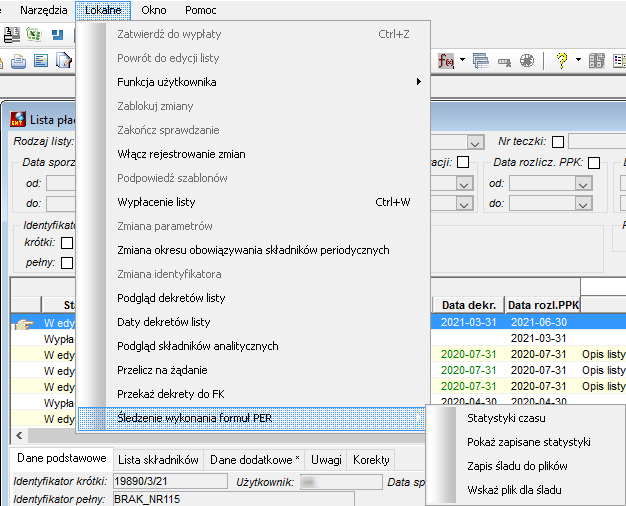Click the Identyfikator krótki input field

(x=170, y=481)
